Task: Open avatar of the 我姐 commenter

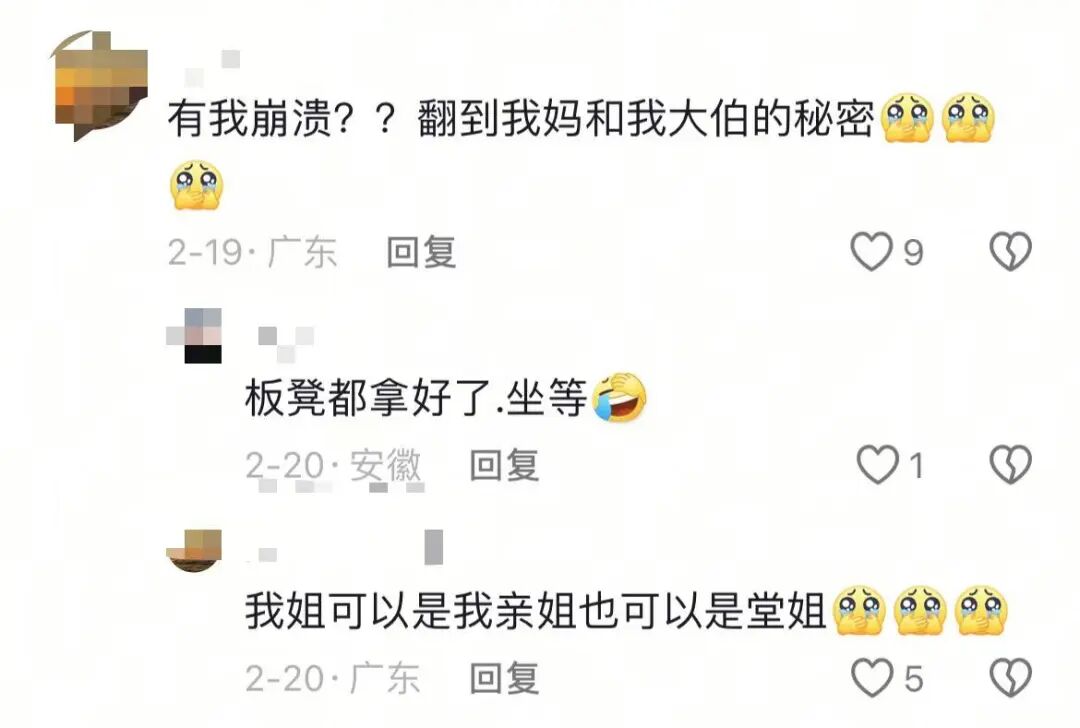Action: tap(194, 550)
